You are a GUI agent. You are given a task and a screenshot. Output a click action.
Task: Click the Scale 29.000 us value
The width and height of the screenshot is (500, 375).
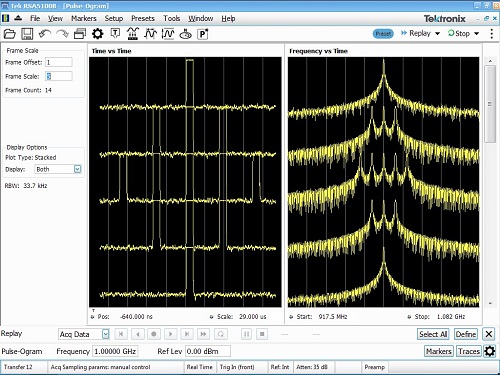252,316
